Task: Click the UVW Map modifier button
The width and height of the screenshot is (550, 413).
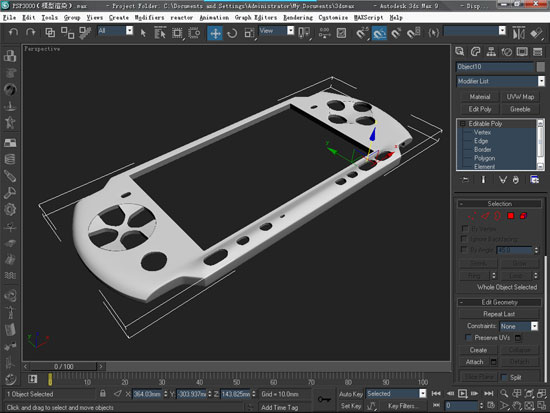Action: click(520, 97)
